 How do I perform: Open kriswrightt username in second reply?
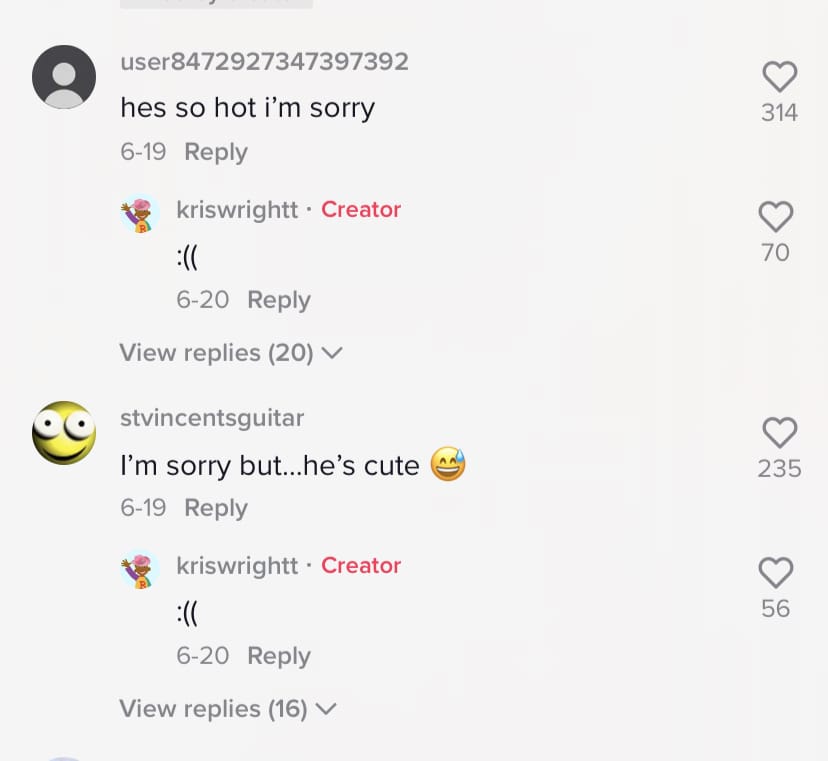click(x=237, y=566)
